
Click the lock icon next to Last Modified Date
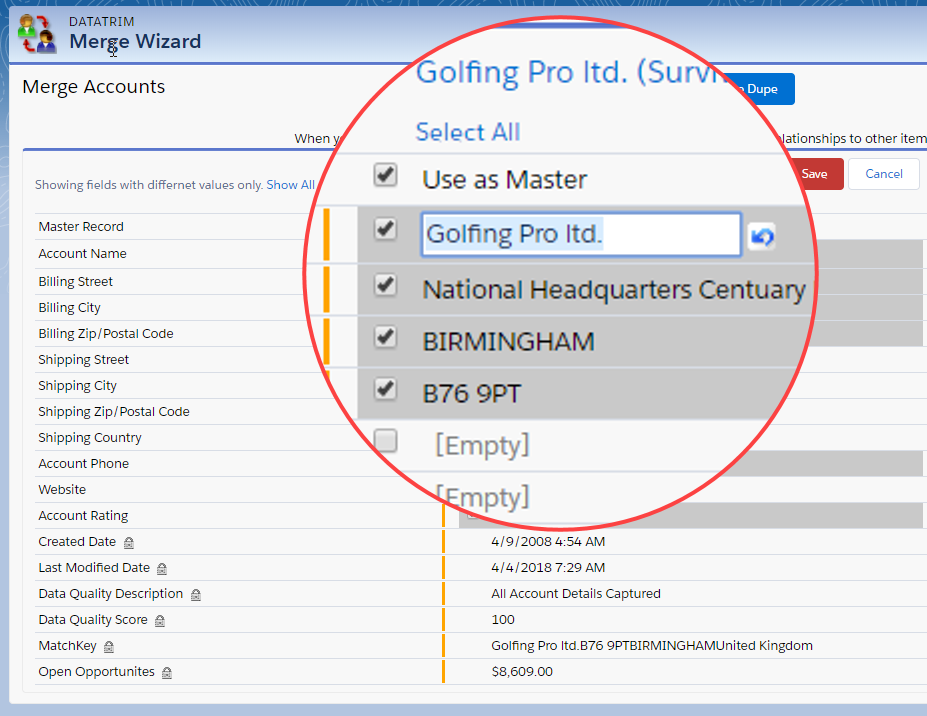tap(162, 568)
